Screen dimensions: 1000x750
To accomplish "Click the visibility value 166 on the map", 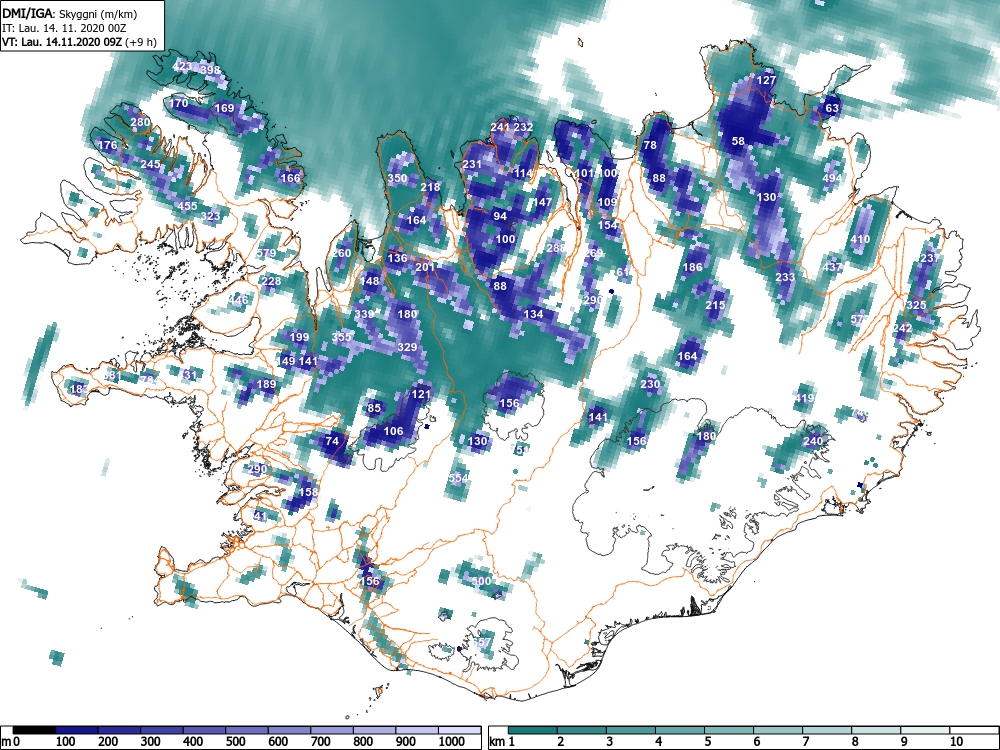I will (x=290, y=178).
